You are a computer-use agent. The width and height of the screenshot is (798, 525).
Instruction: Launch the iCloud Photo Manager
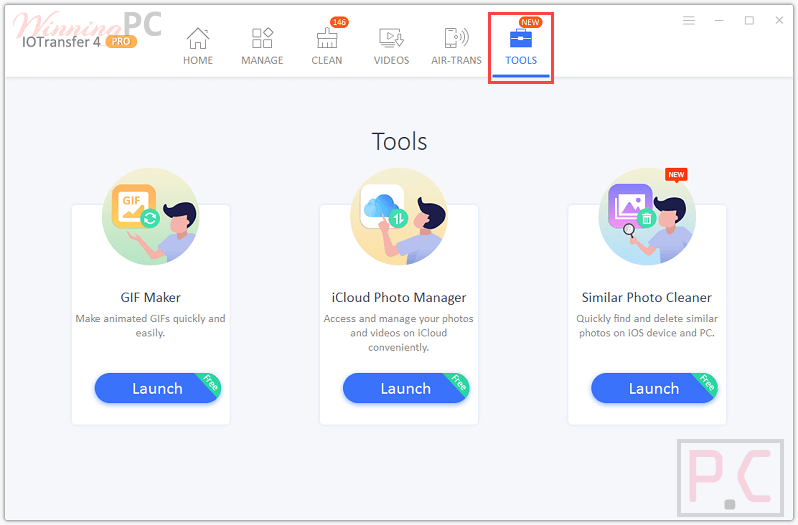(406, 388)
